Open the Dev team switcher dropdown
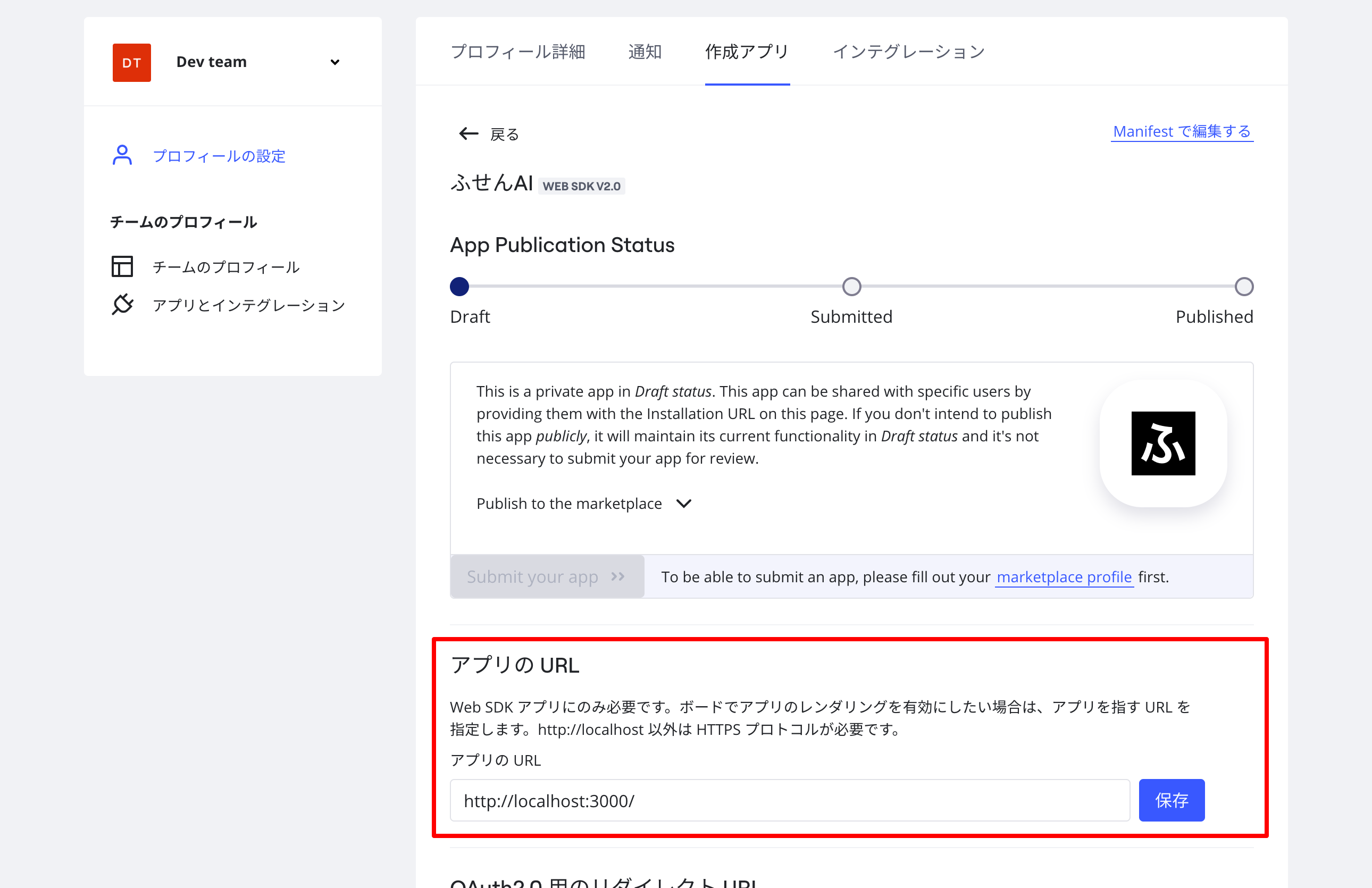1372x888 pixels. 334,62
